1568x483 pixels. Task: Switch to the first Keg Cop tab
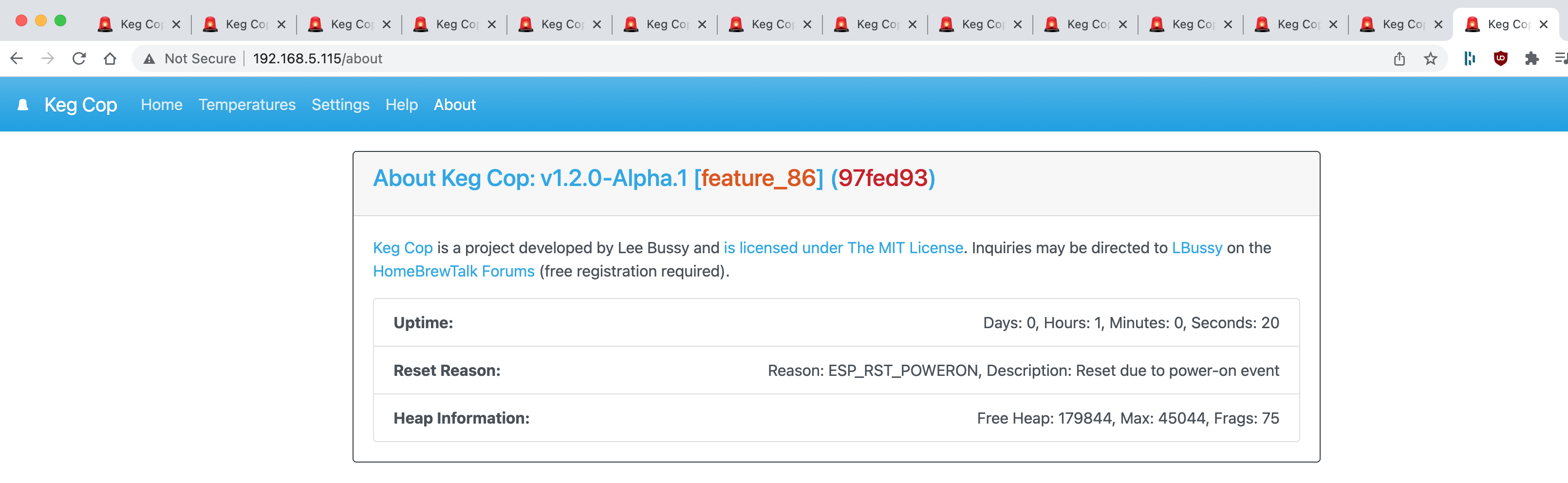[x=139, y=24]
